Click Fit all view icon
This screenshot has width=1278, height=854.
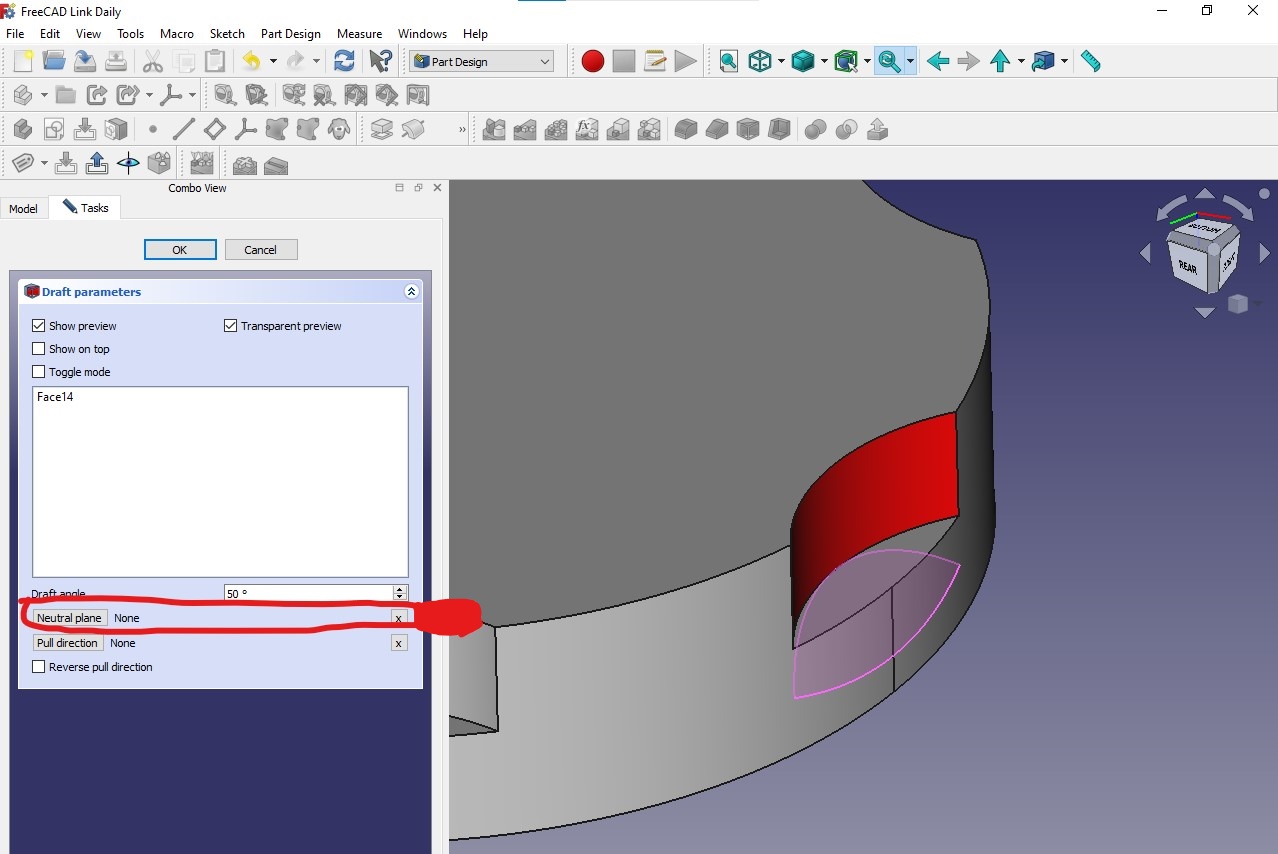pyautogui.click(x=729, y=61)
